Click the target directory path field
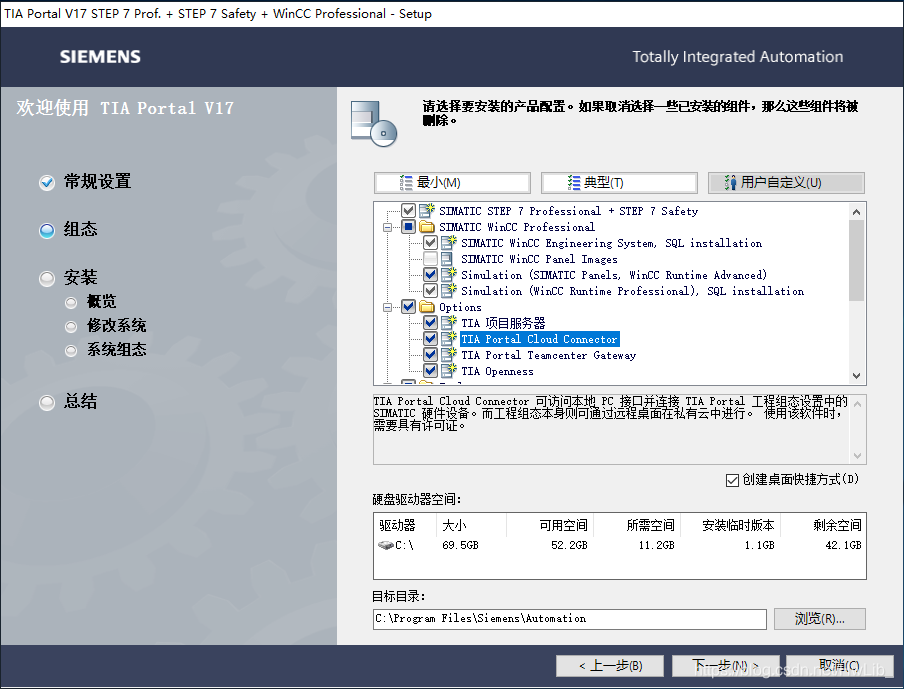 coord(569,619)
